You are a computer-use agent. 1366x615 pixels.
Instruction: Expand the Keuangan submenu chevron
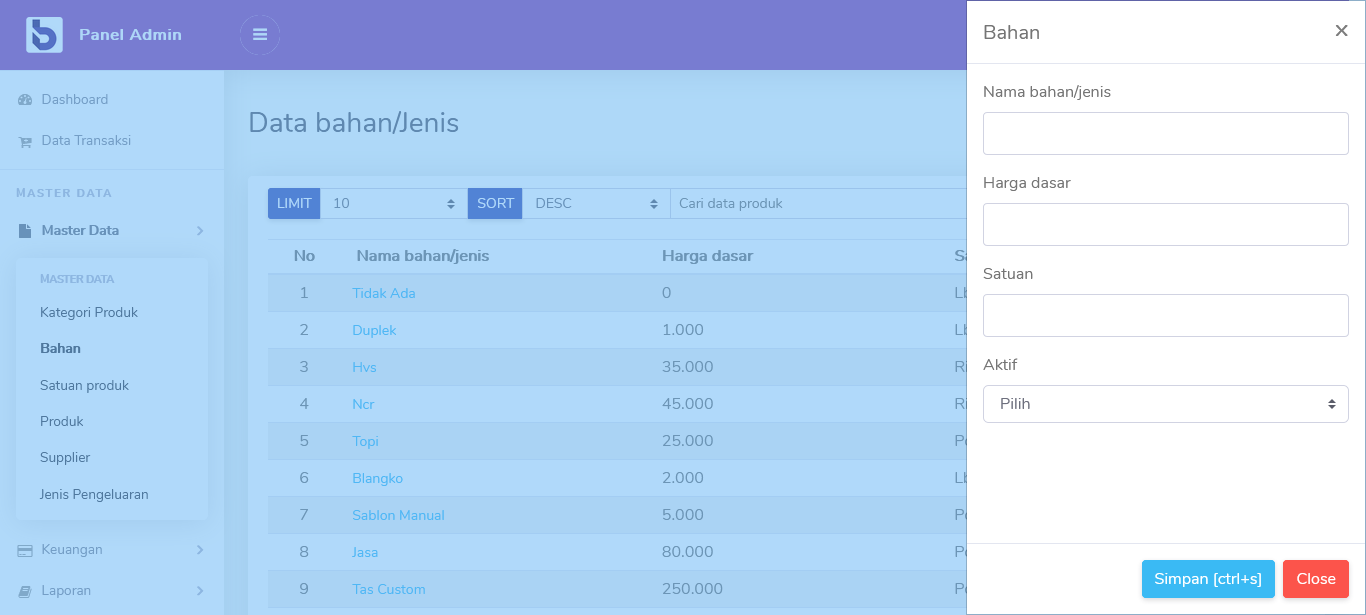coord(200,550)
